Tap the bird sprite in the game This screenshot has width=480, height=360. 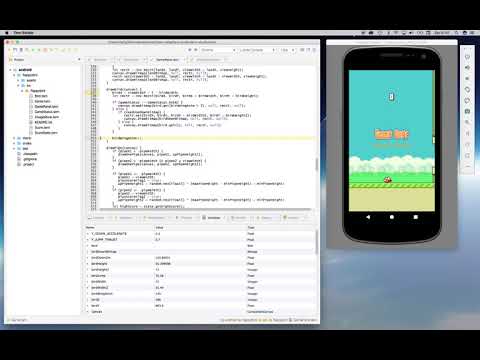[387, 180]
